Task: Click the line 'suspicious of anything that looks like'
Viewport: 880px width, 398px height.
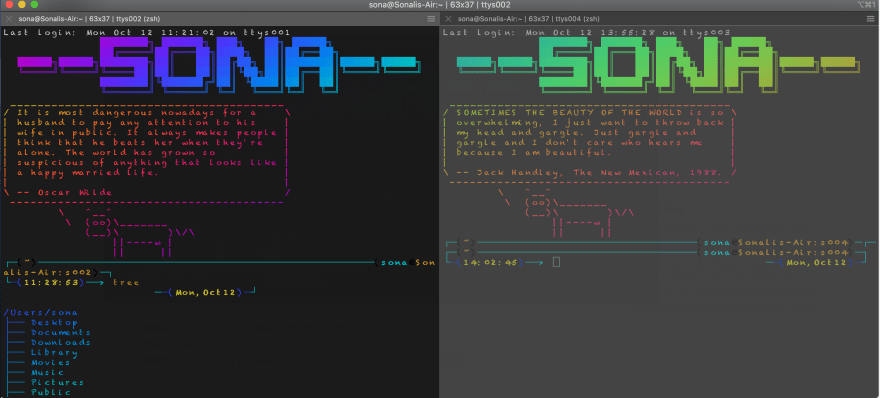Action: (147, 163)
